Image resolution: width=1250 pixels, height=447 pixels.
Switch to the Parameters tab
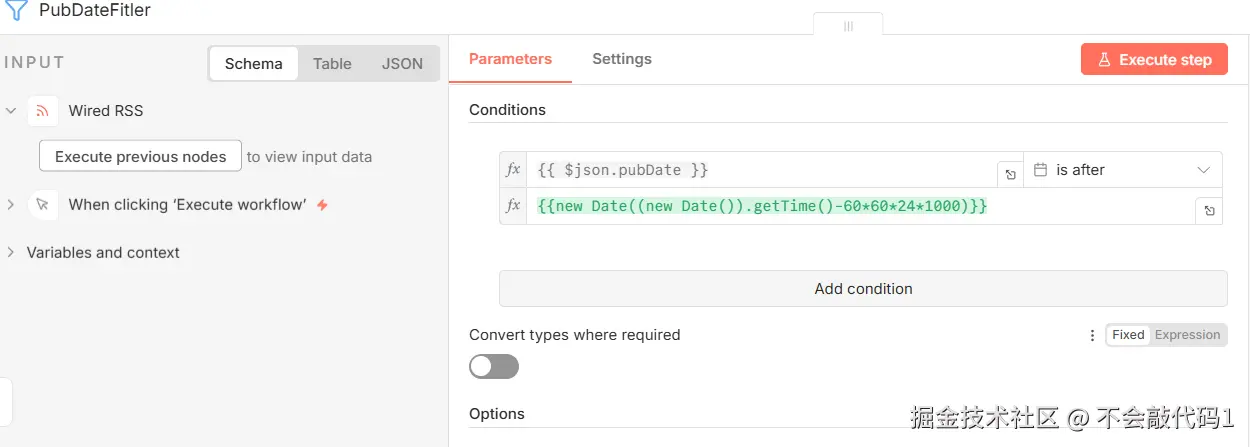pyautogui.click(x=510, y=59)
